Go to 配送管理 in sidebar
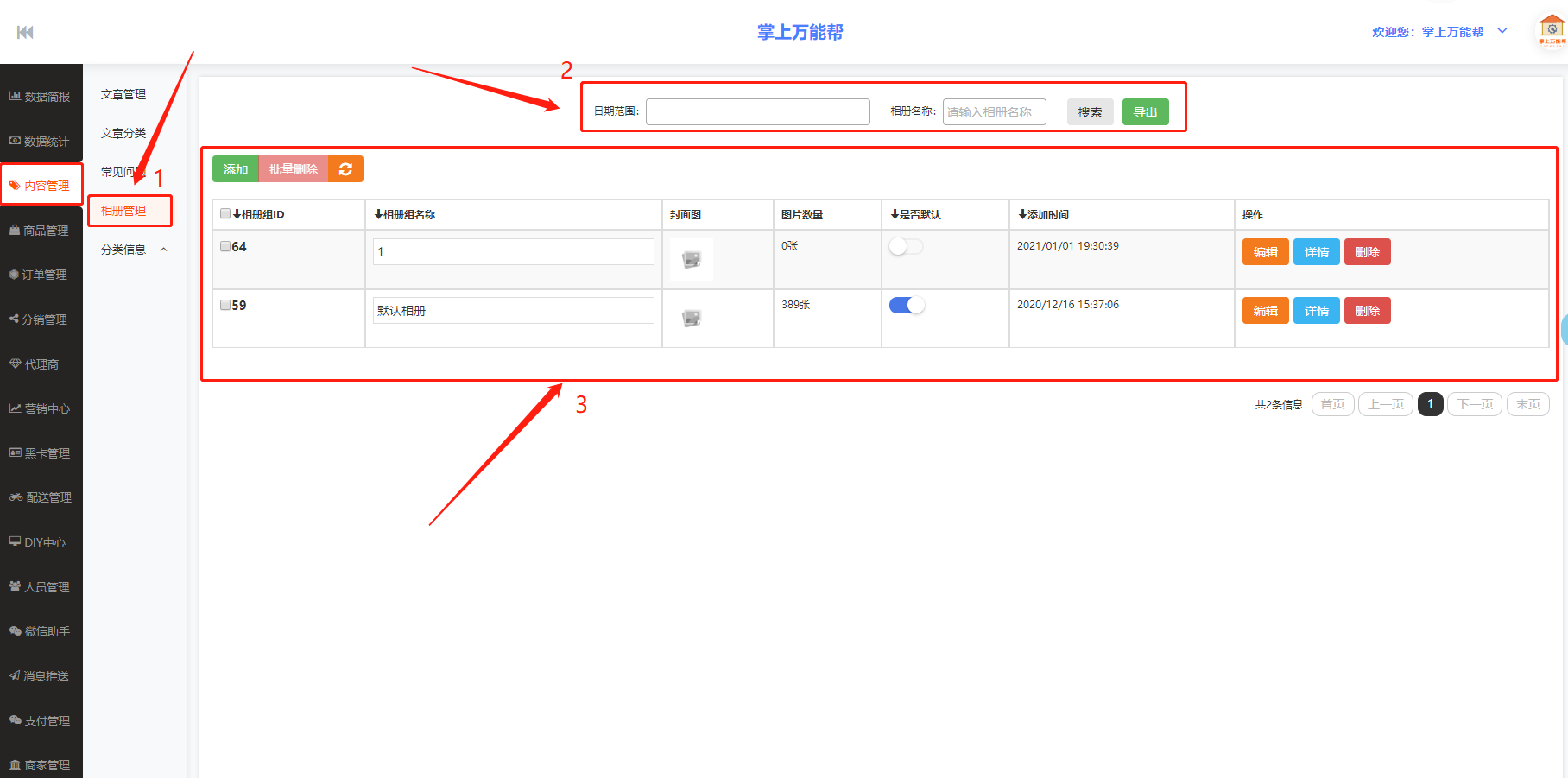This screenshot has width=1568, height=778. [41, 497]
